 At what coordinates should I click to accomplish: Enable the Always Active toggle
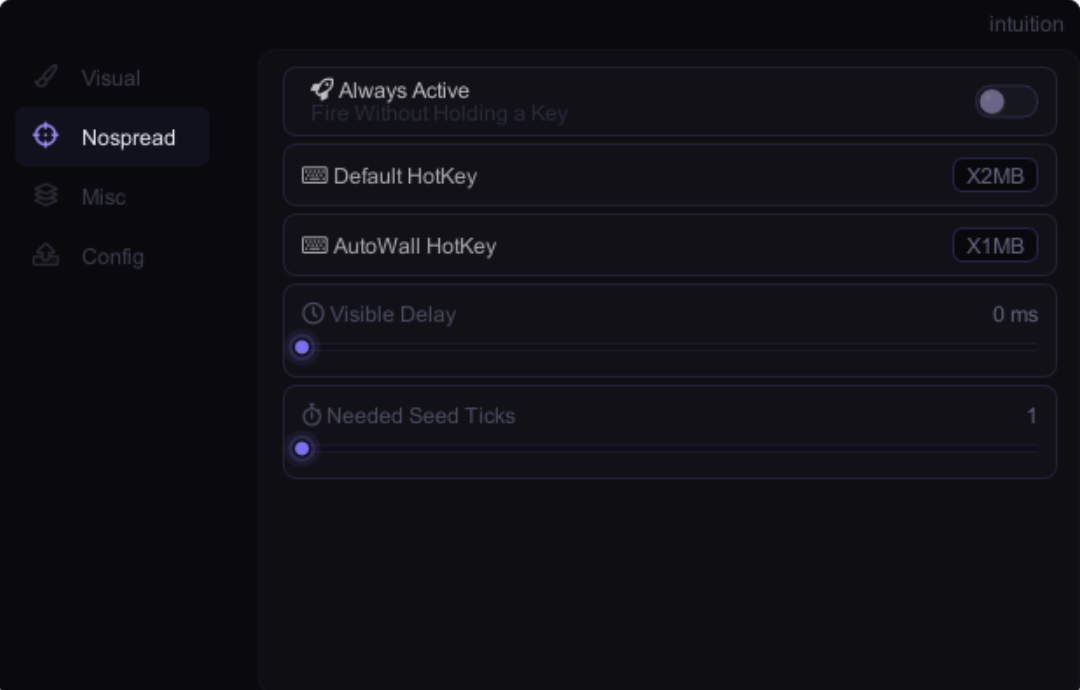tap(1006, 102)
